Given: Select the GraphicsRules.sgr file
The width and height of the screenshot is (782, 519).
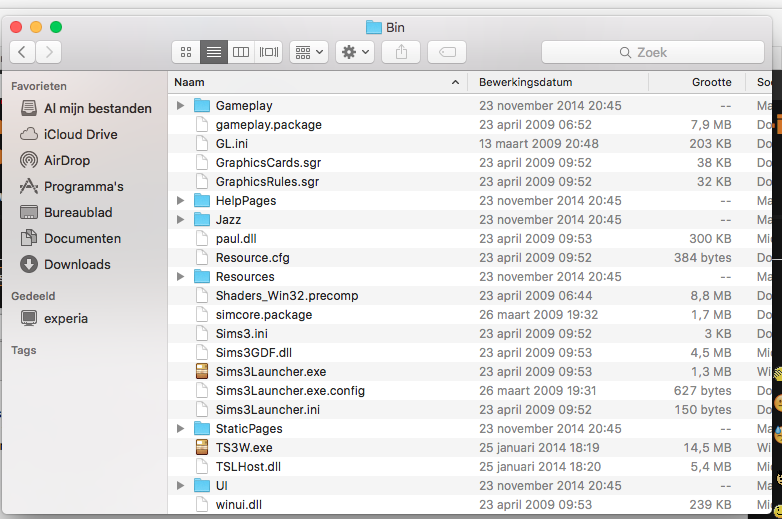Looking at the screenshot, I should pos(267,181).
